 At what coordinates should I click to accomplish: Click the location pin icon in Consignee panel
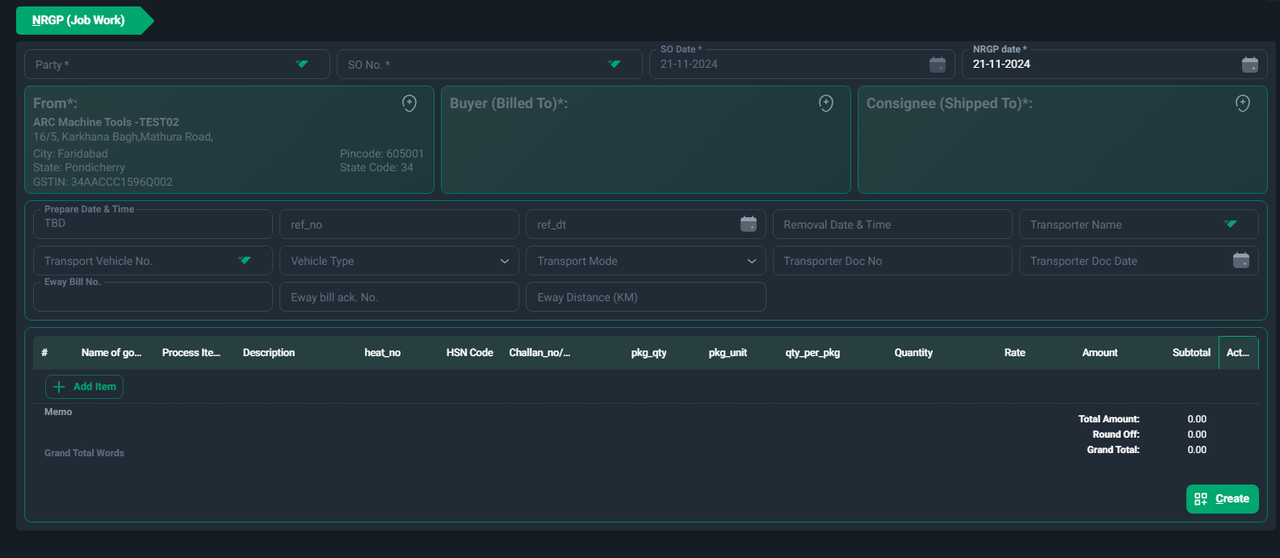1243,103
